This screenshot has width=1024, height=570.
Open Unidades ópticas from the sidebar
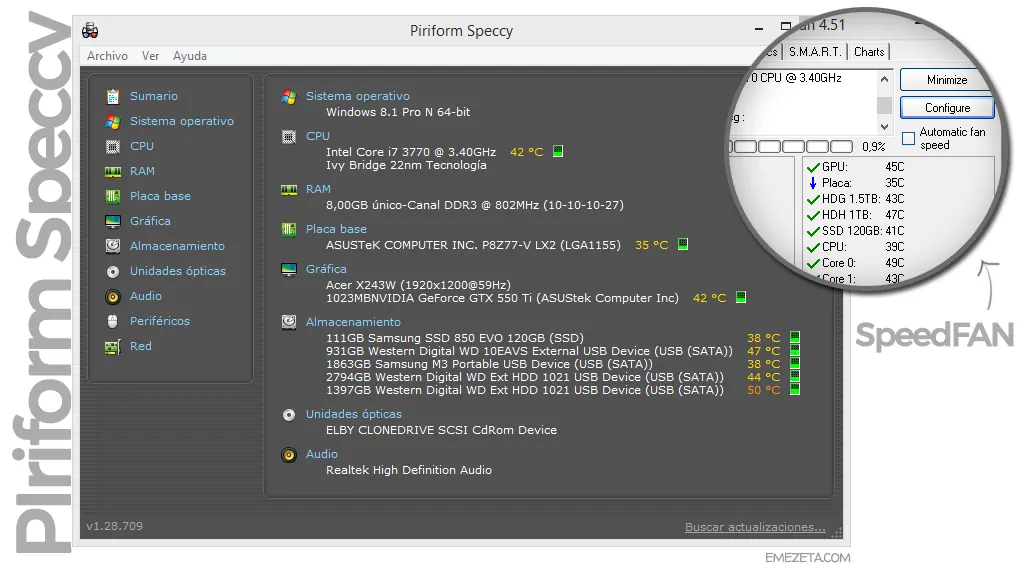[177, 271]
